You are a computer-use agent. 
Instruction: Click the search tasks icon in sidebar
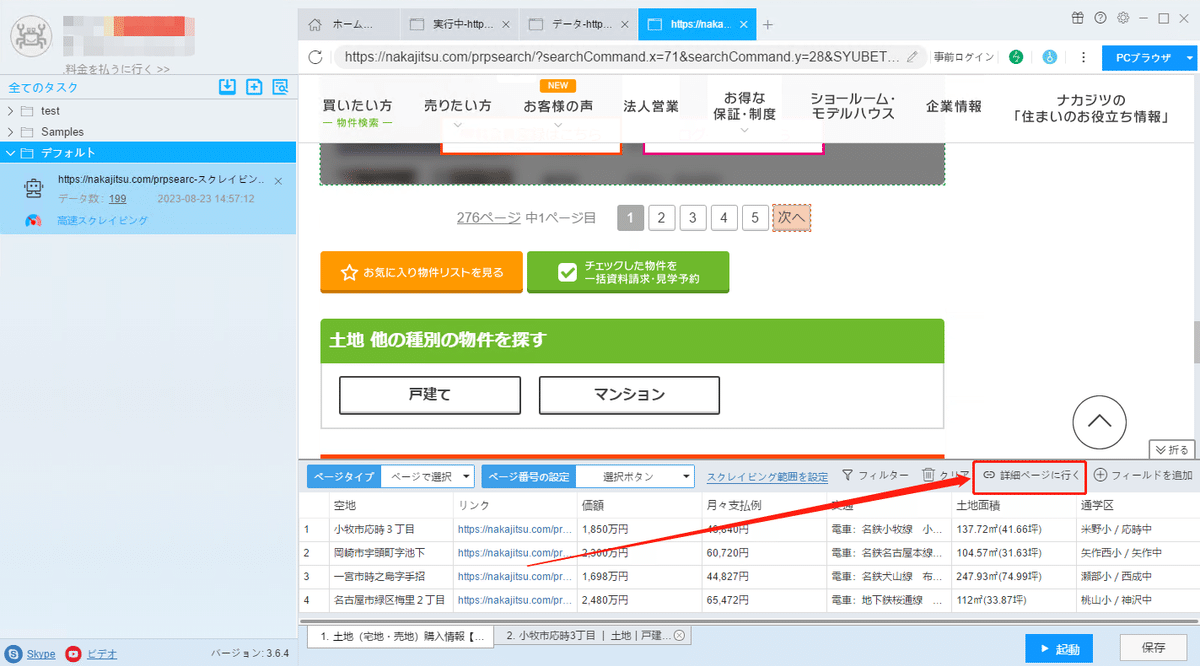pyautogui.click(x=280, y=87)
